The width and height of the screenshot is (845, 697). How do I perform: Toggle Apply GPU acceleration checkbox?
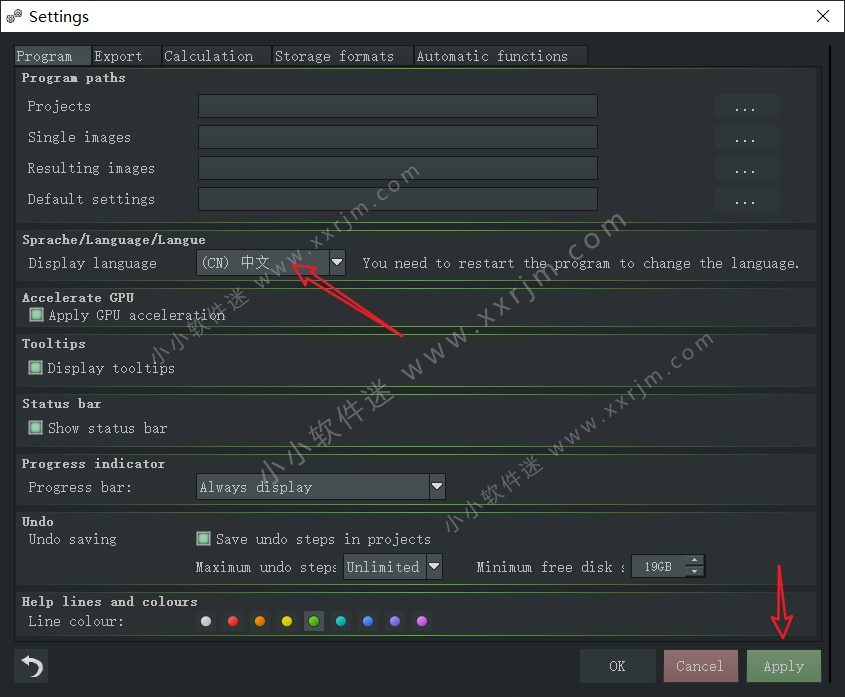37,315
